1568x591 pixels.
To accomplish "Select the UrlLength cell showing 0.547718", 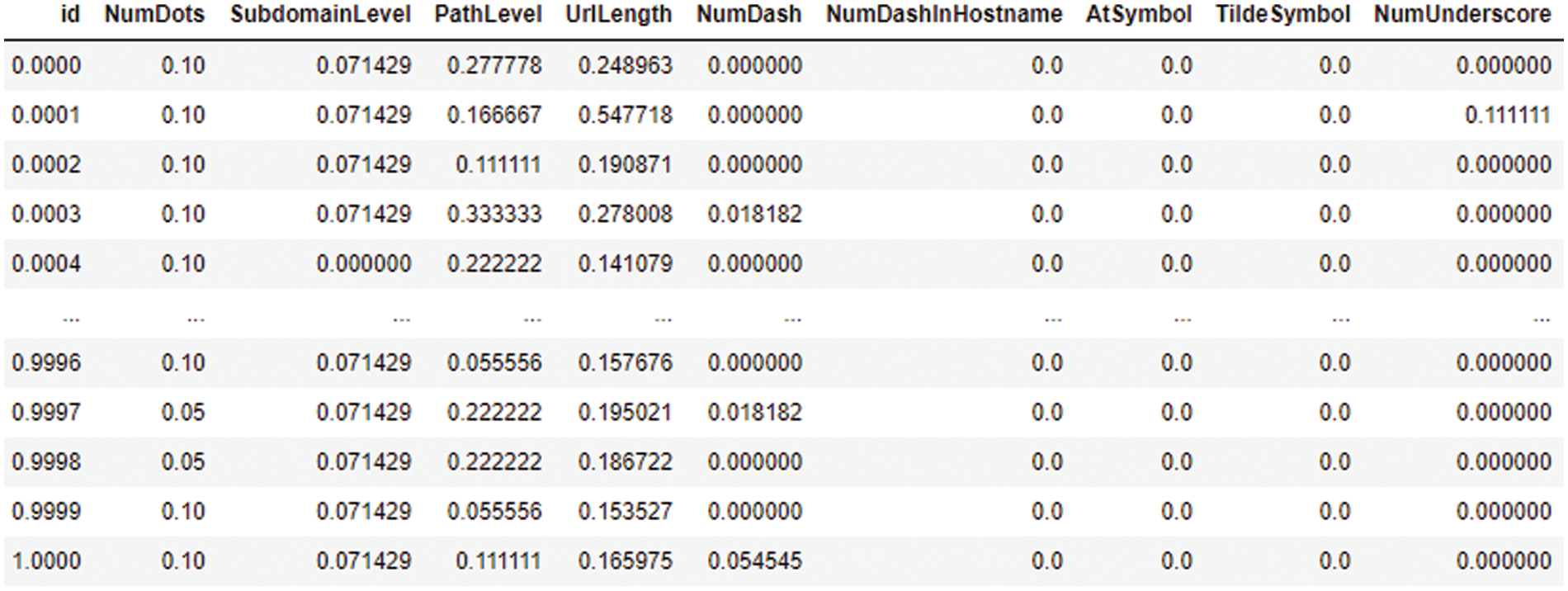I will pyautogui.click(x=625, y=115).
